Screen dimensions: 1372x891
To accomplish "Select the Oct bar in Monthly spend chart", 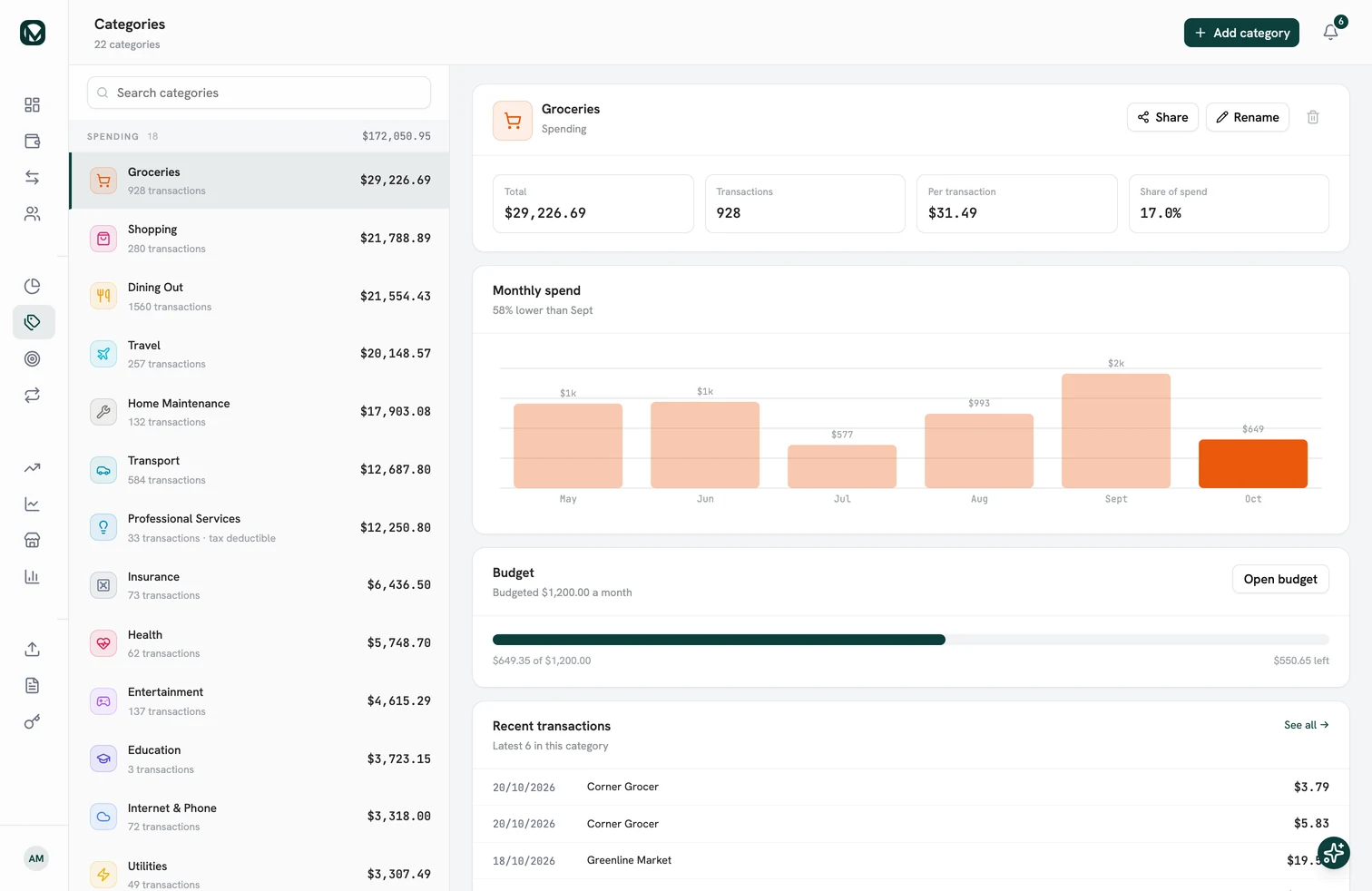I will coord(1253,464).
